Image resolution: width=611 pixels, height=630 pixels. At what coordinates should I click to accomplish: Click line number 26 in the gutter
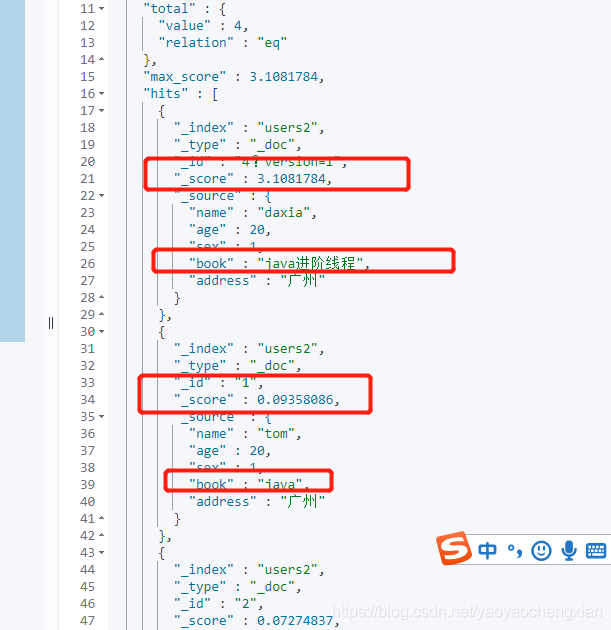[88, 264]
